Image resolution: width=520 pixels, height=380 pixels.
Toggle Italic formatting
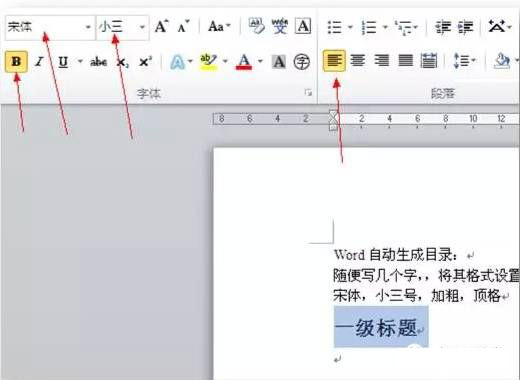coord(40,62)
